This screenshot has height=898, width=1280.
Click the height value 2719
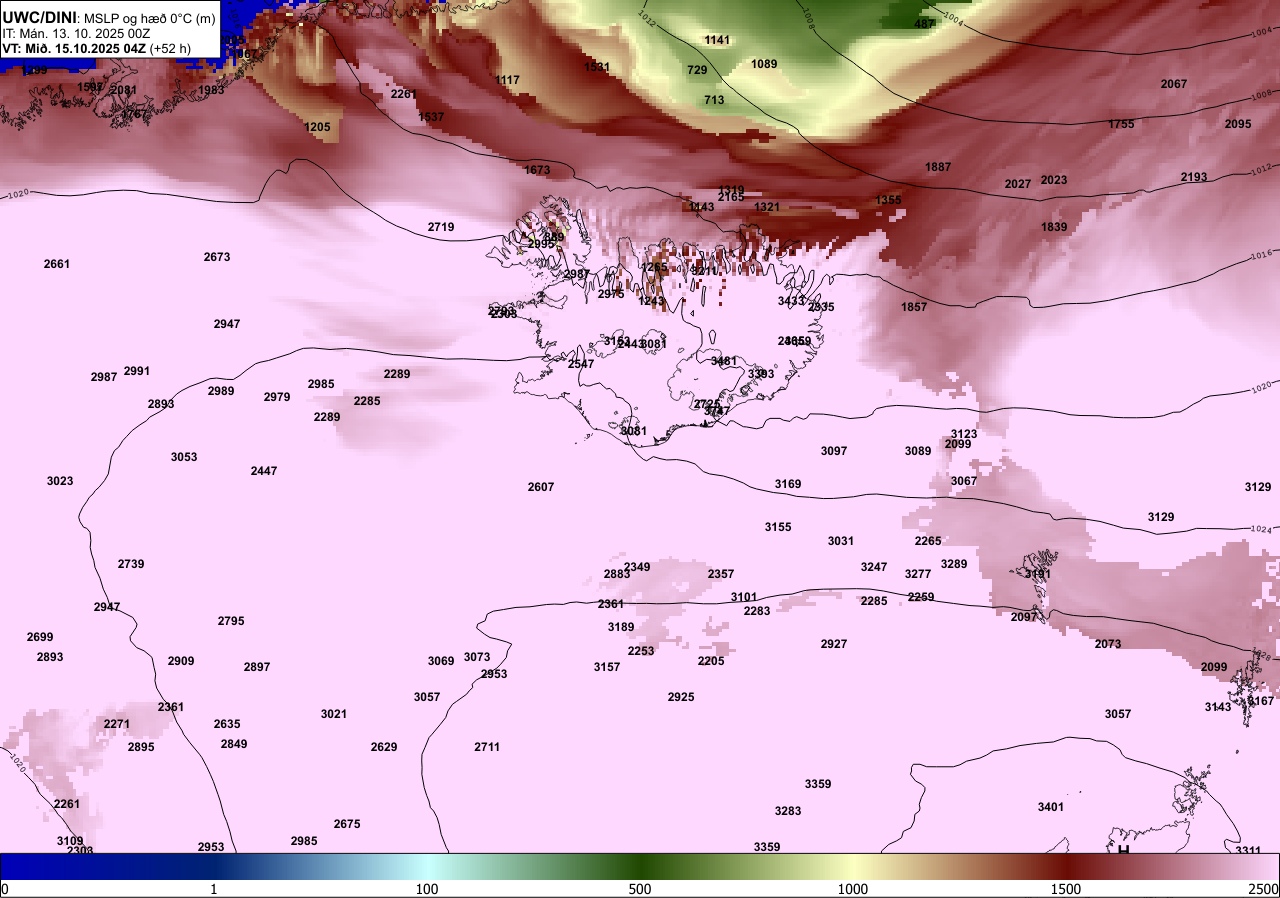click(441, 227)
